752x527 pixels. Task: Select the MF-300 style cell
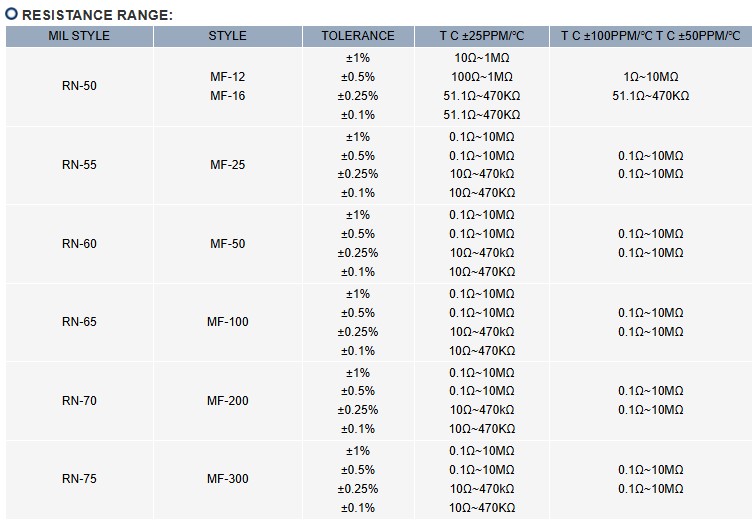click(227, 479)
